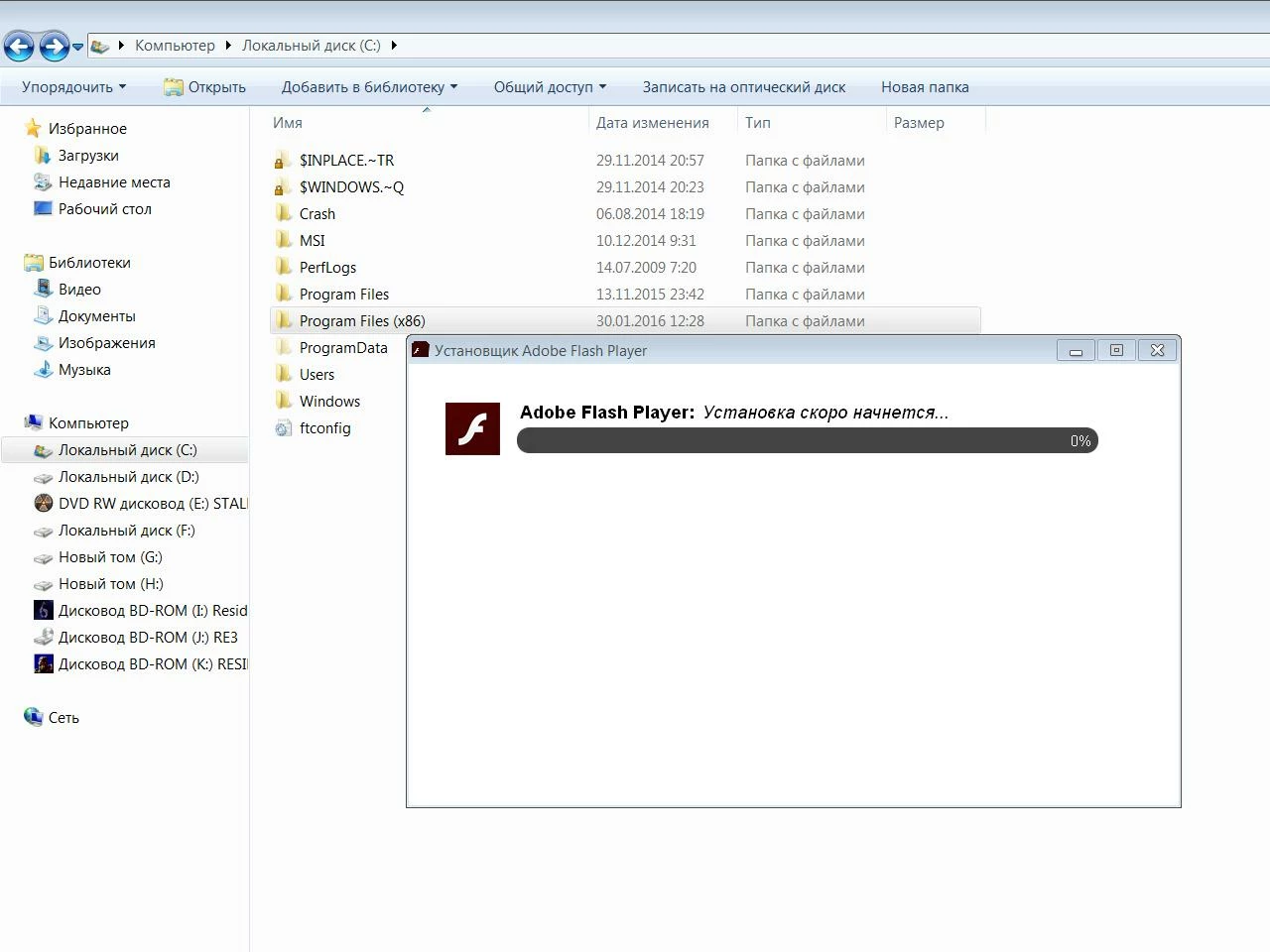Select the Библиотеки node
The height and width of the screenshot is (952, 1270).
coord(89,263)
